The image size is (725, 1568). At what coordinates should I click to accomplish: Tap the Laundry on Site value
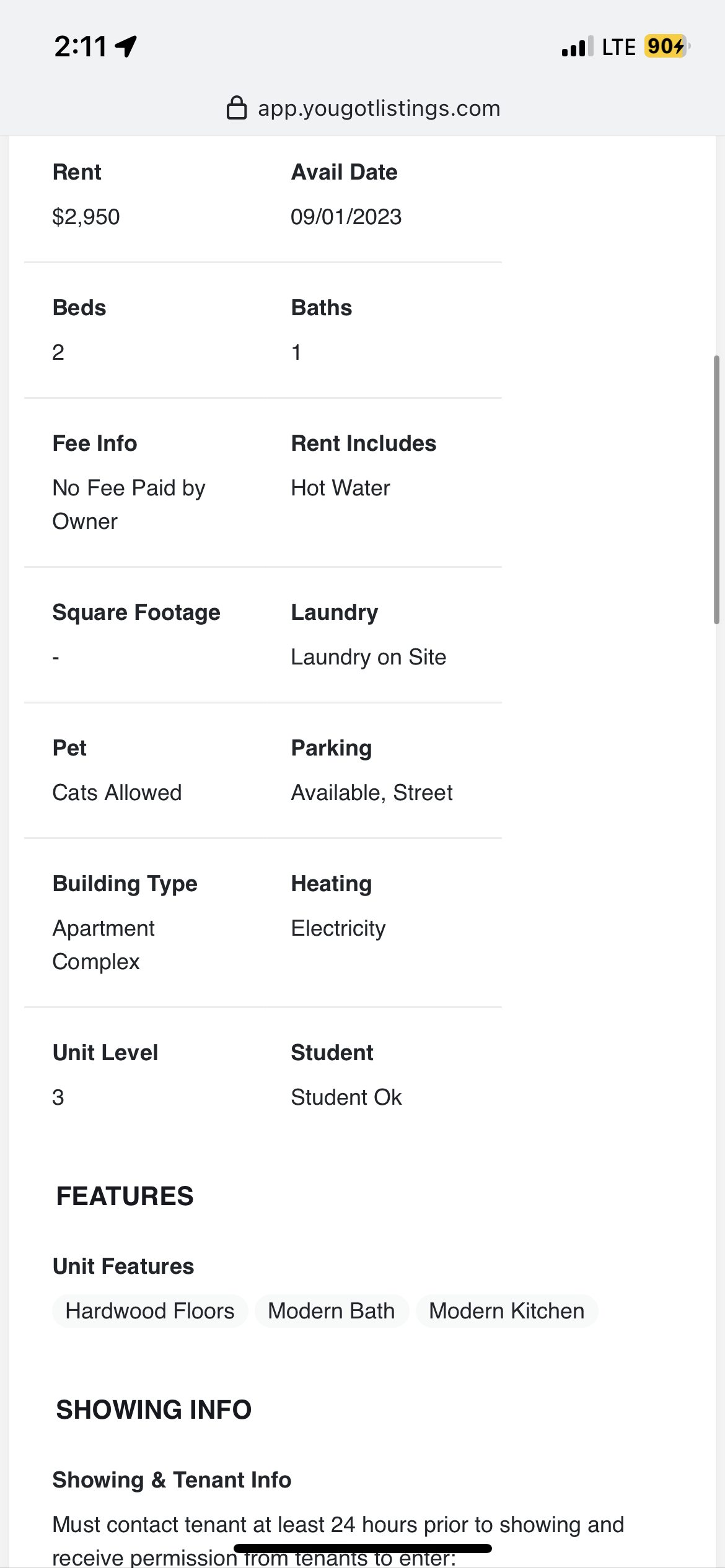tap(369, 657)
